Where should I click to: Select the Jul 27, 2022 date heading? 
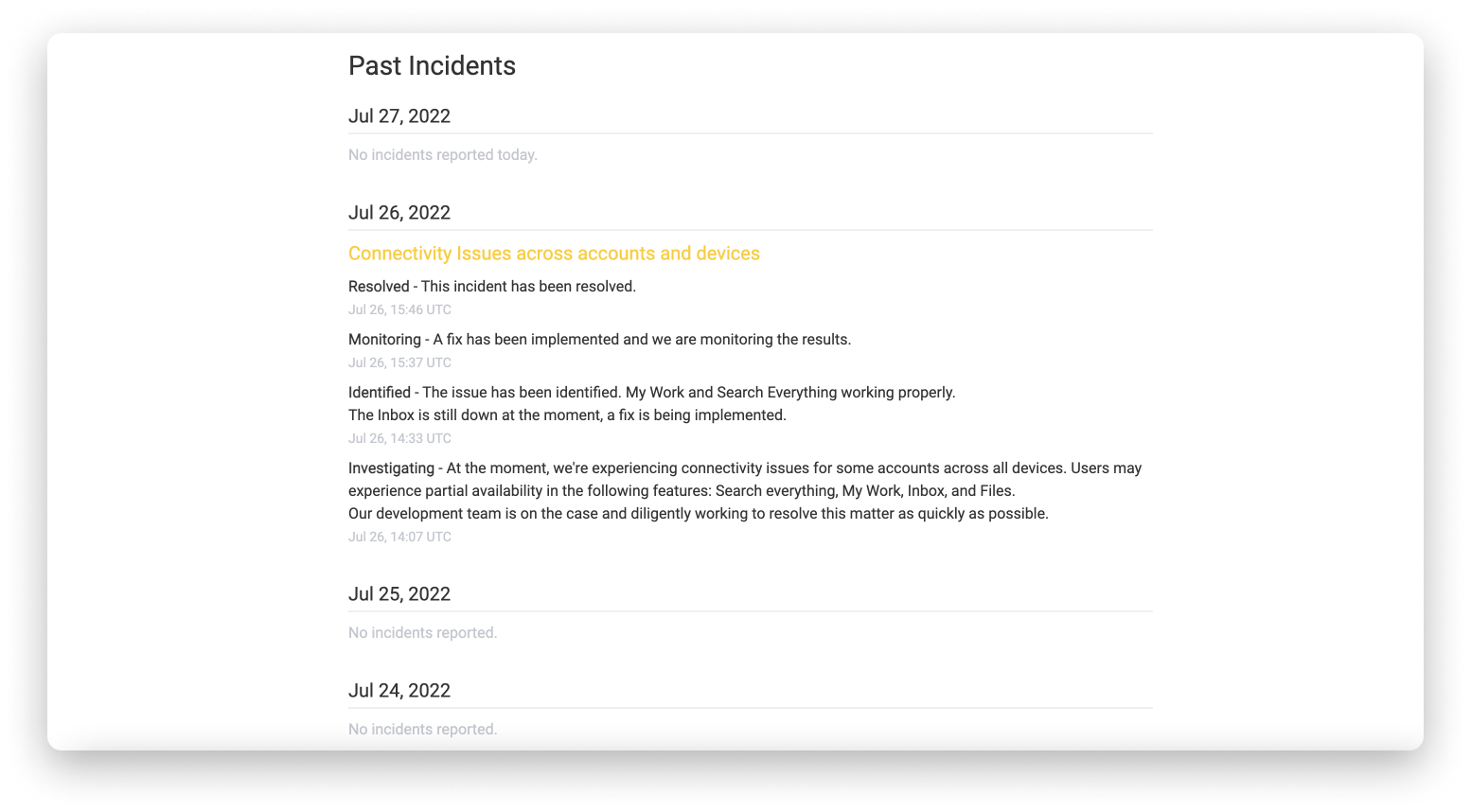coord(399,116)
